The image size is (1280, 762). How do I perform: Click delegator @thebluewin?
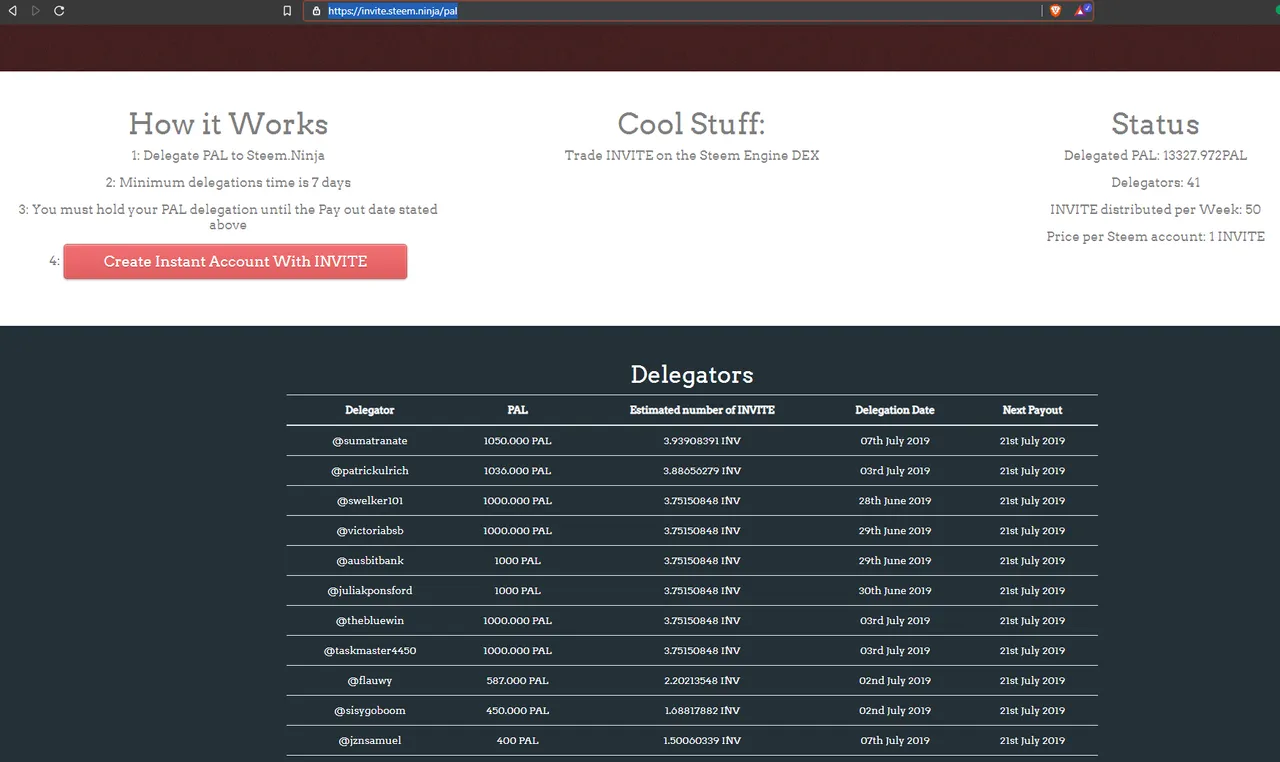370,621
